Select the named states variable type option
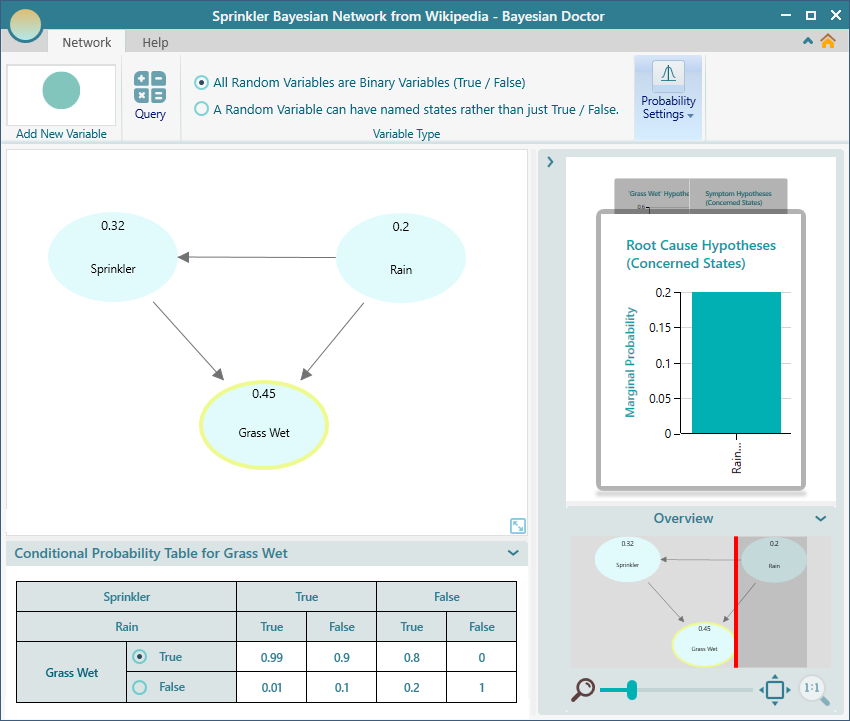The height and width of the screenshot is (721, 850). pos(202,109)
